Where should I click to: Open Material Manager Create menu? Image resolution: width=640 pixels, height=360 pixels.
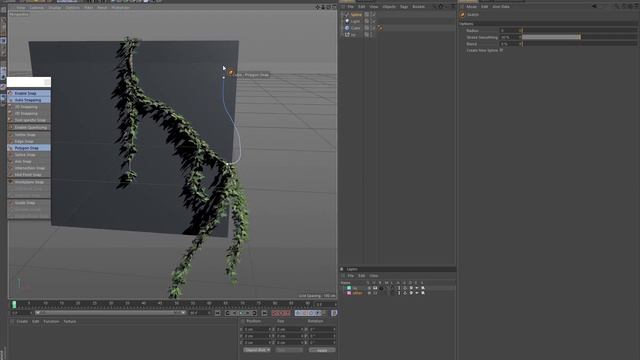22,322
